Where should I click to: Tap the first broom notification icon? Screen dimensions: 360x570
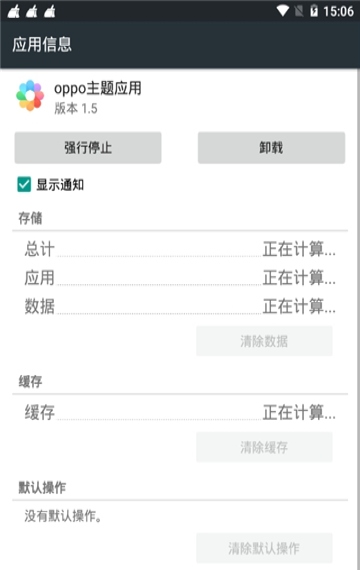pos(14,11)
